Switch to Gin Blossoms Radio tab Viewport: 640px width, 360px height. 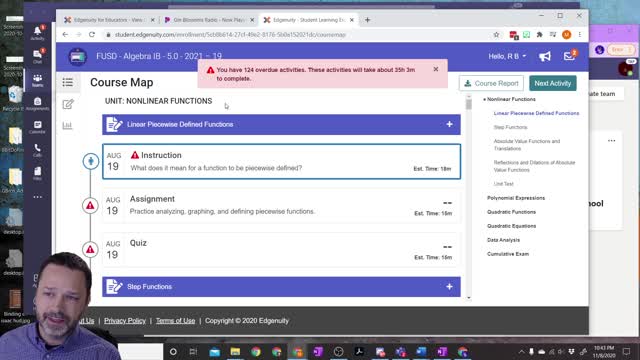pyautogui.click(x=208, y=20)
